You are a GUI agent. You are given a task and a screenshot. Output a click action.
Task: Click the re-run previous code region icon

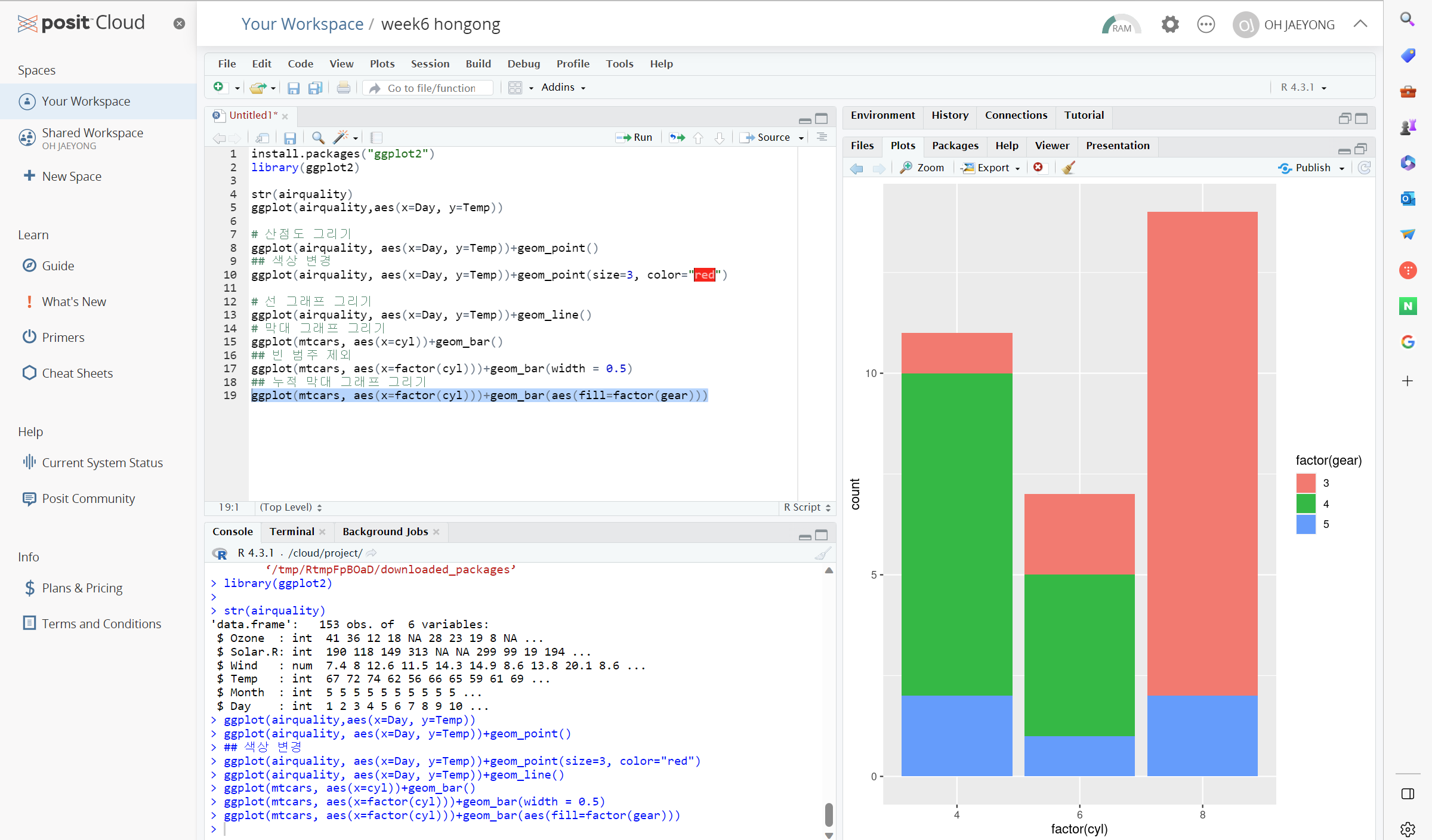pyautogui.click(x=677, y=138)
